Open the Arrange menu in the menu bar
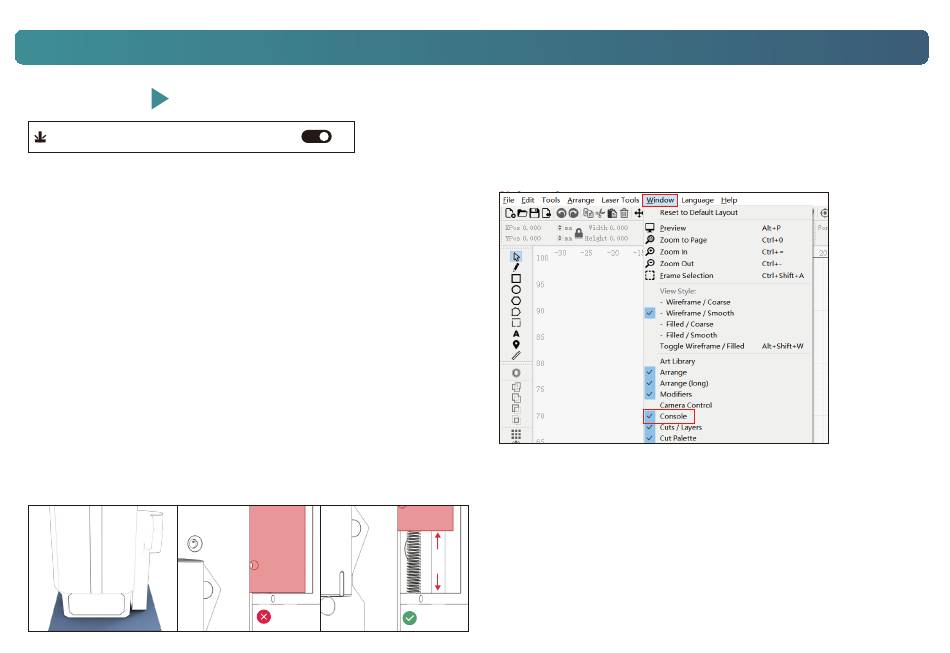This screenshot has width=950, height=653. coord(580,200)
